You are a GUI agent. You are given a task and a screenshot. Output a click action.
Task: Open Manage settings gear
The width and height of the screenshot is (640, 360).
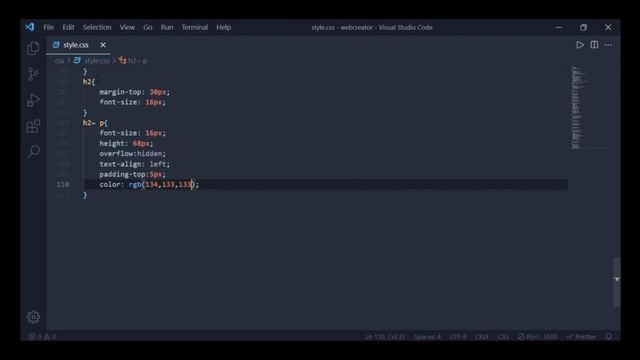click(33, 317)
